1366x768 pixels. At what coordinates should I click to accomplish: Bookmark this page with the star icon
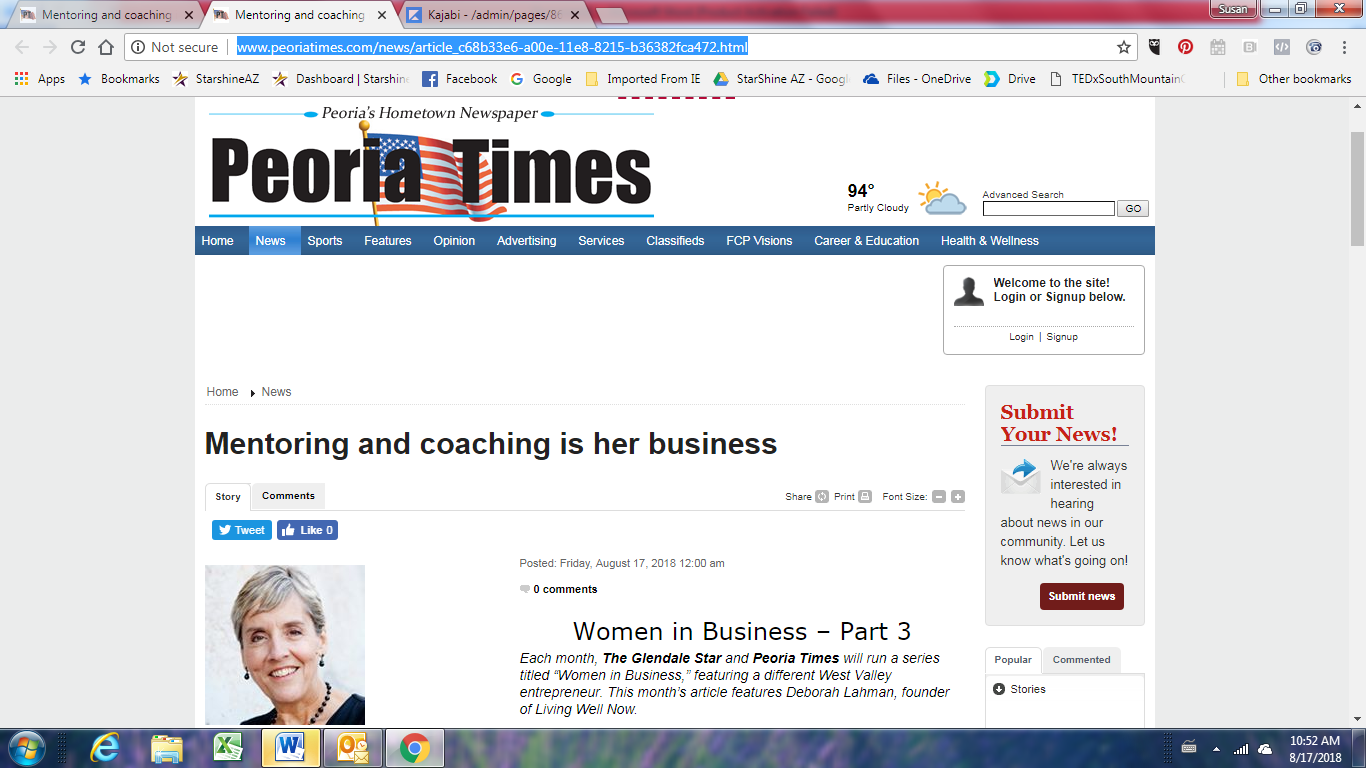tap(1124, 47)
